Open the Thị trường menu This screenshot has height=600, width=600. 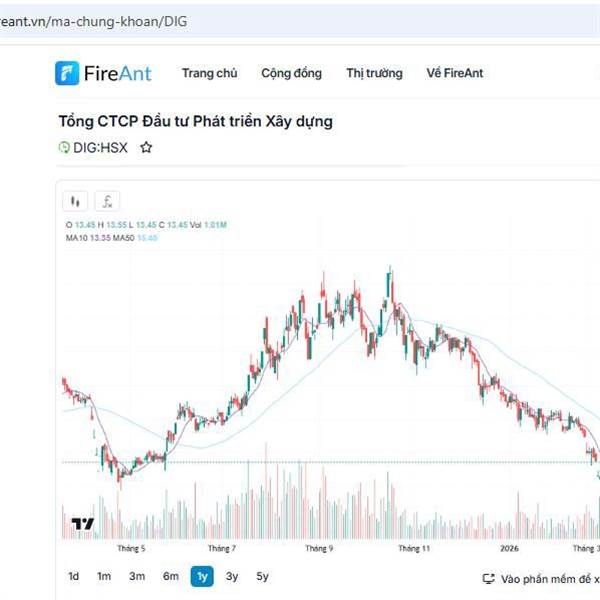click(x=374, y=73)
